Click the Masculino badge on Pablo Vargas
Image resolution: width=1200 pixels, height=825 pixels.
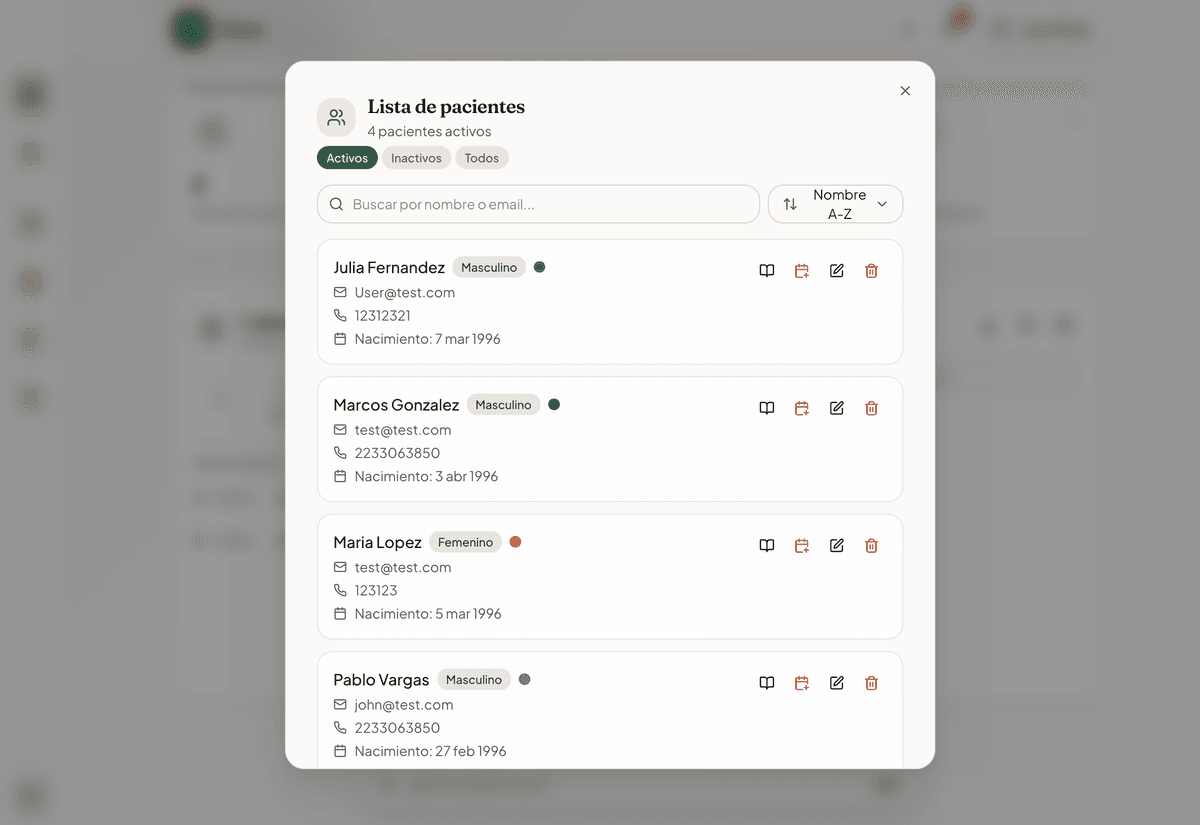pyautogui.click(x=473, y=679)
